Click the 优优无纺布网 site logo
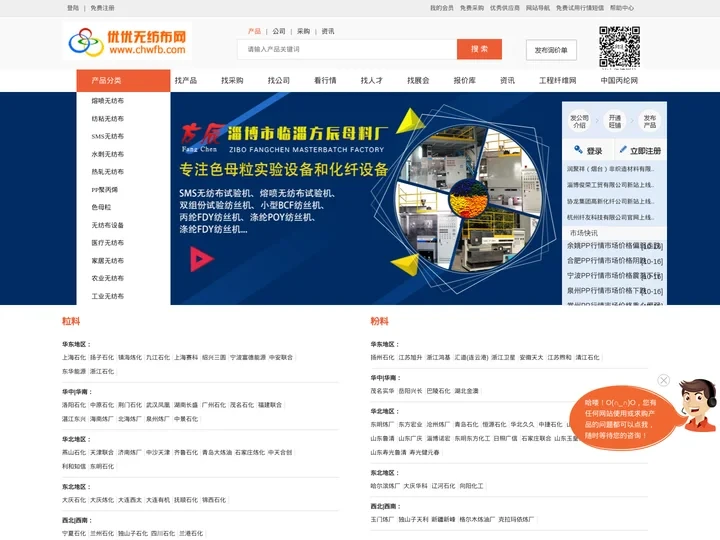 coord(127,41)
